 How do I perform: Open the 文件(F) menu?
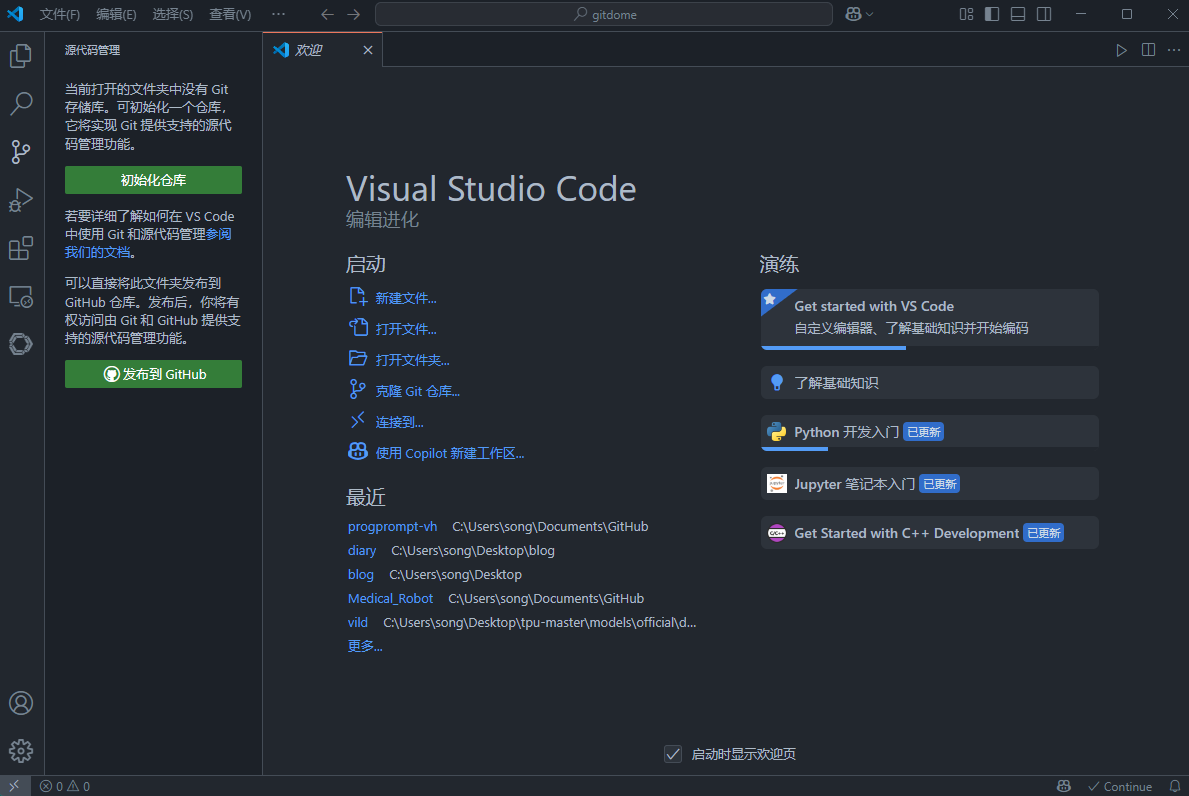click(60, 15)
